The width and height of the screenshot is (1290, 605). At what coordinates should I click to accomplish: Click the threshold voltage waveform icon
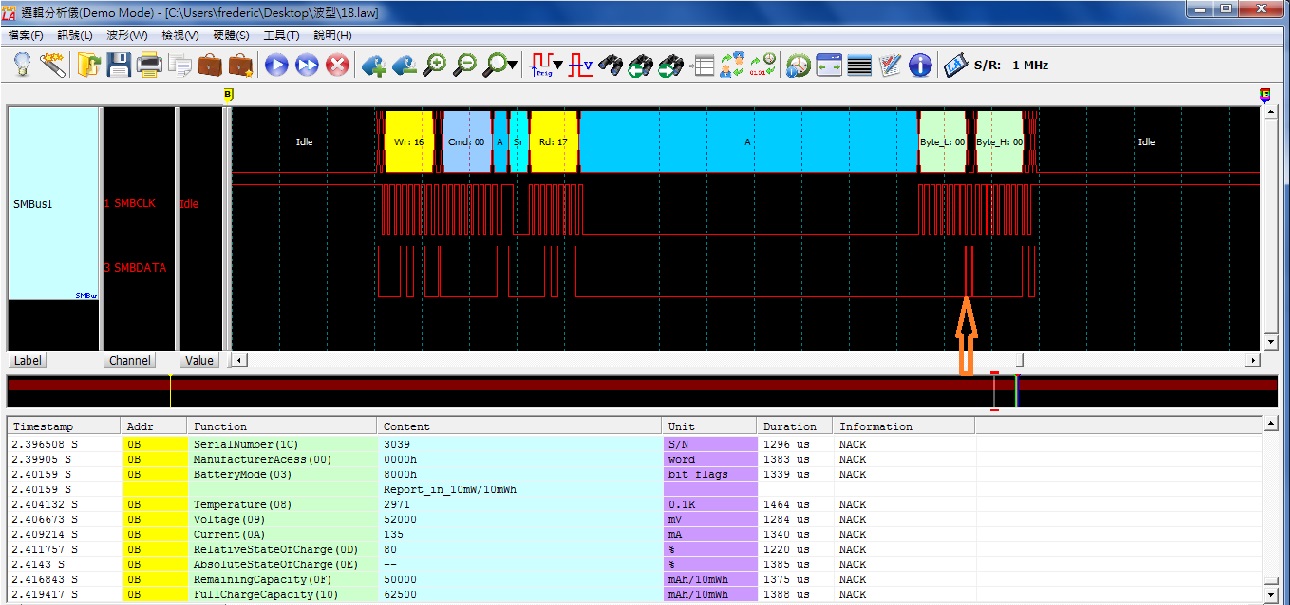581,65
